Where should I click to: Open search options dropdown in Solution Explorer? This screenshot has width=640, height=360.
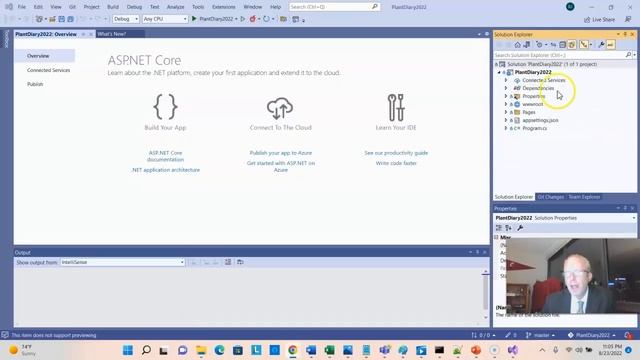(x=634, y=55)
